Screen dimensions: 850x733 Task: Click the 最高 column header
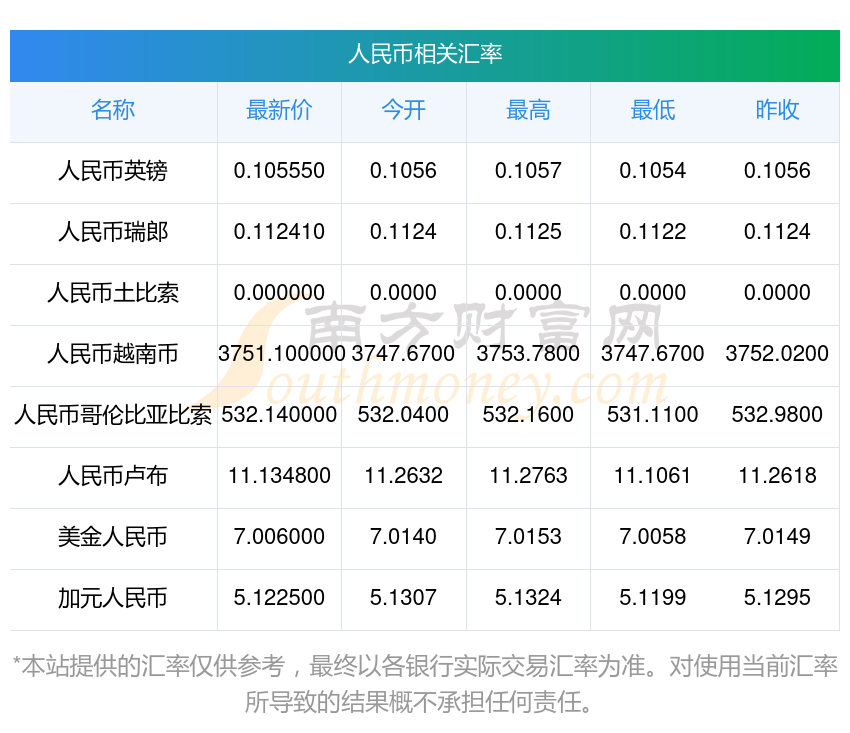pos(528,111)
